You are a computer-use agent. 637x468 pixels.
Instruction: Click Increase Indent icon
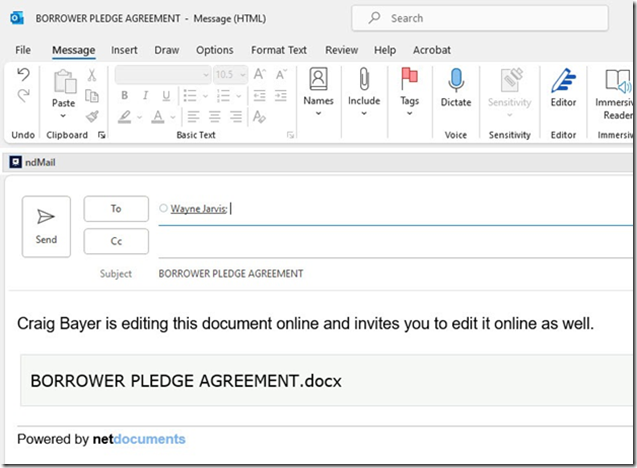click(x=280, y=95)
